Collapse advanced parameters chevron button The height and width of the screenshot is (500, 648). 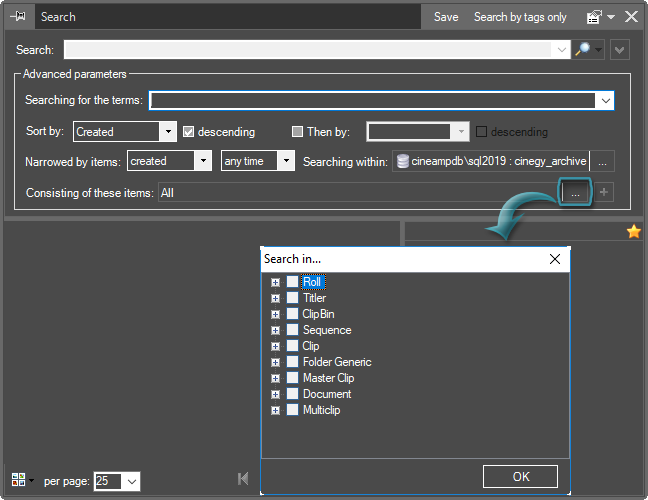619,50
